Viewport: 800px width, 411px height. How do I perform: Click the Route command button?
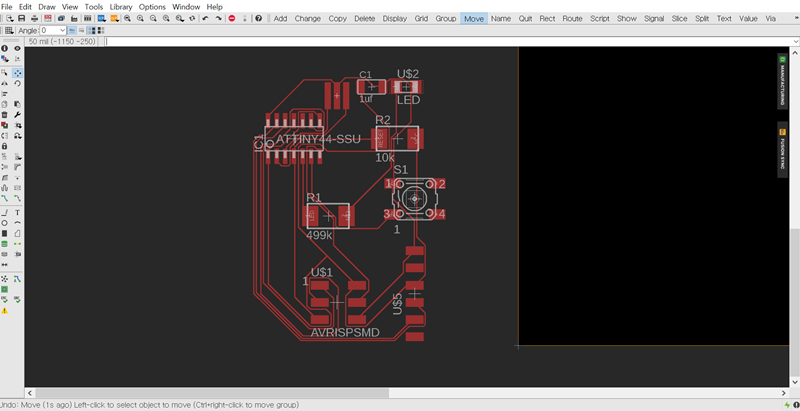tap(572, 18)
